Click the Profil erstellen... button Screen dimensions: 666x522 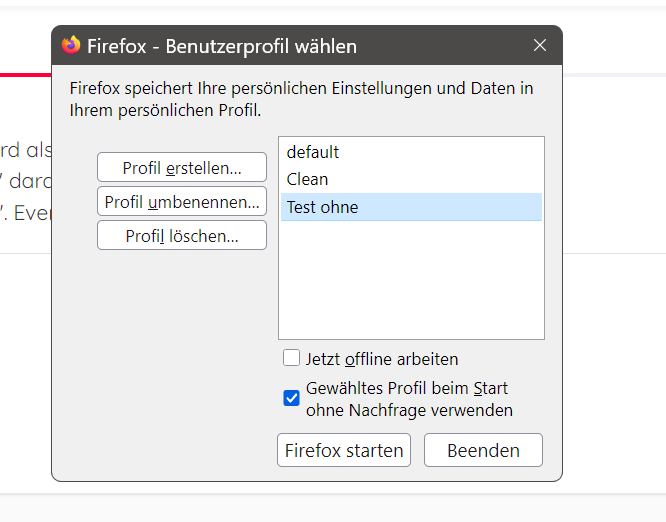coord(182,167)
